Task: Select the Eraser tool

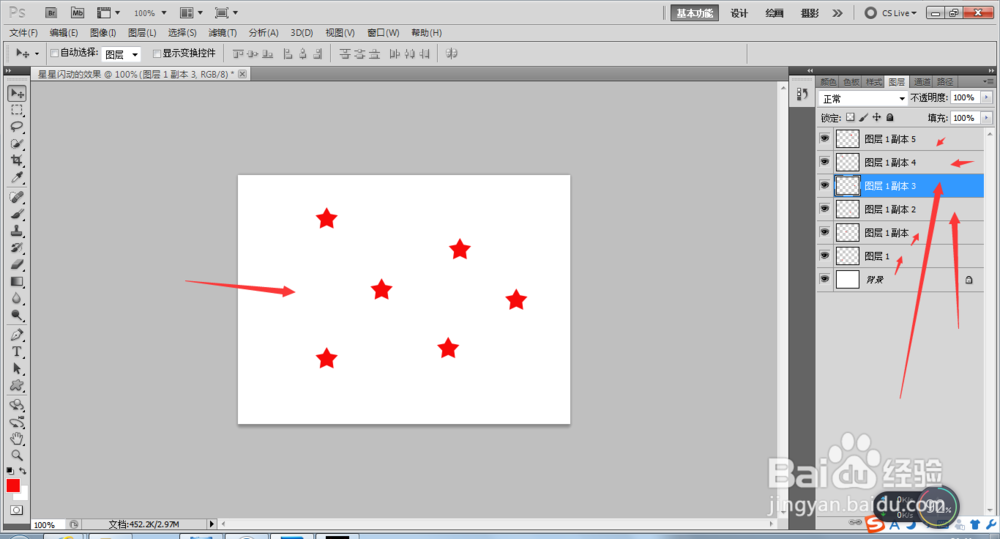Action: 17,264
